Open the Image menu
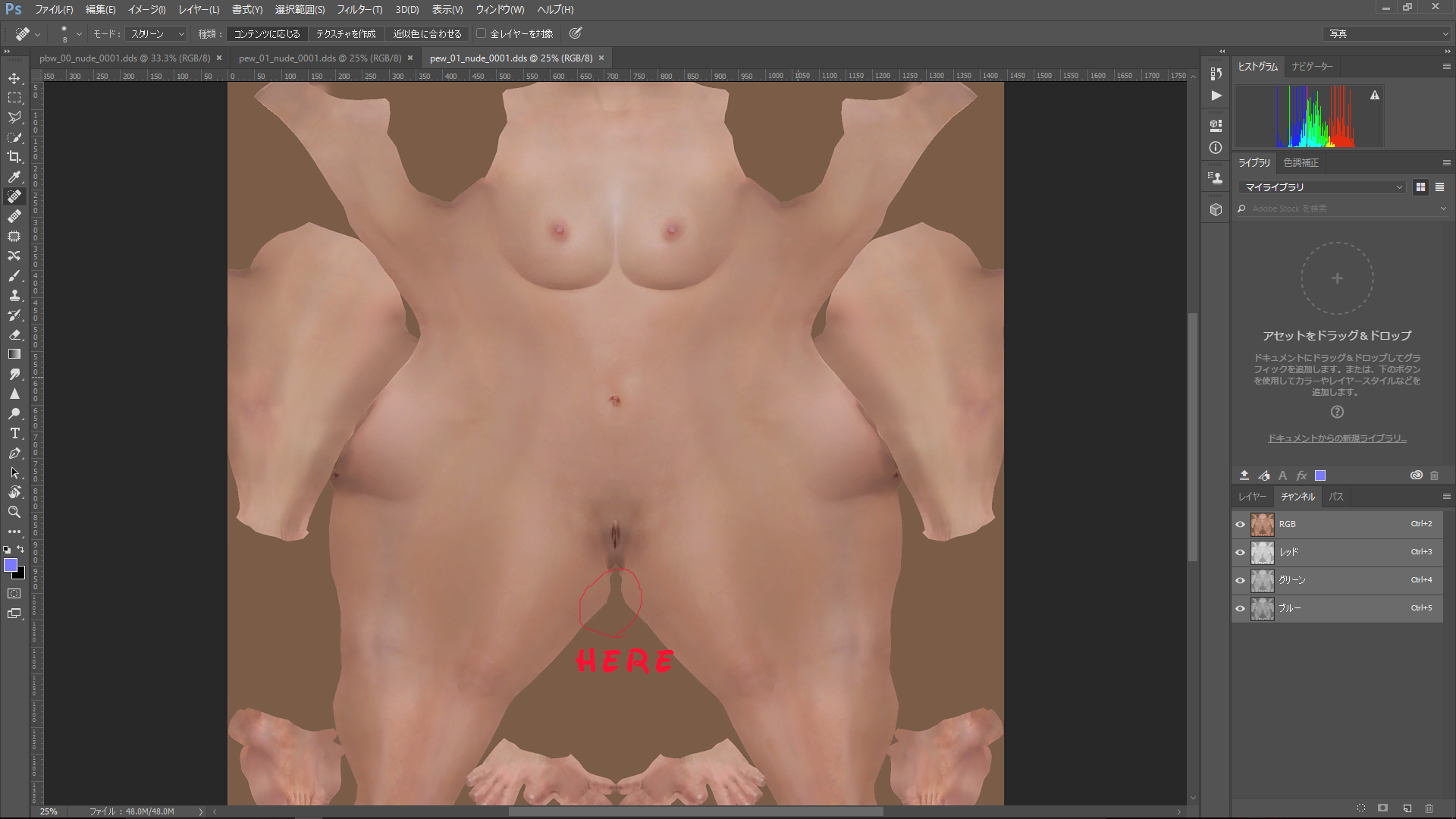Viewport: 1456px width, 819px height. 146,10
